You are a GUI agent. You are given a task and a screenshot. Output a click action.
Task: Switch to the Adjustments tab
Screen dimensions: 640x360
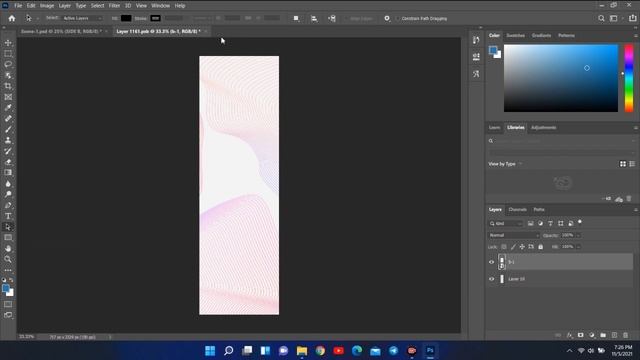point(543,127)
